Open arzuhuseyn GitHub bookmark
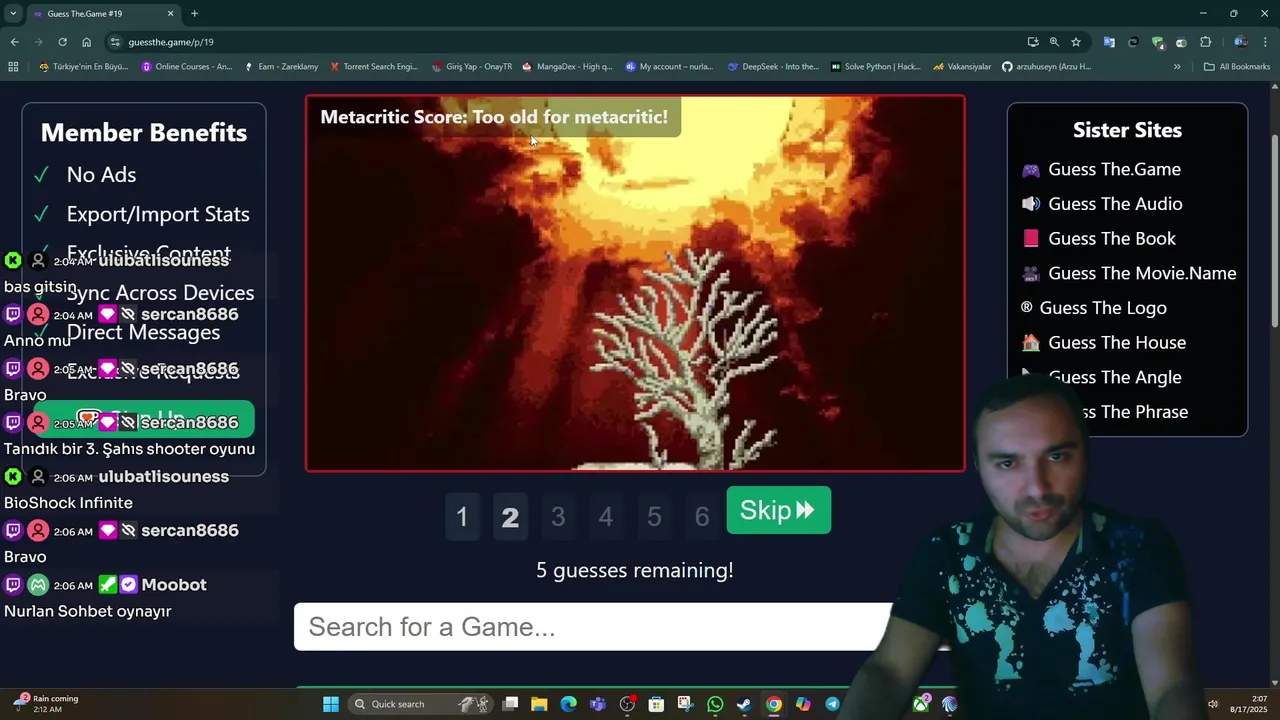The height and width of the screenshot is (720, 1280). click(x=1047, y=67)
